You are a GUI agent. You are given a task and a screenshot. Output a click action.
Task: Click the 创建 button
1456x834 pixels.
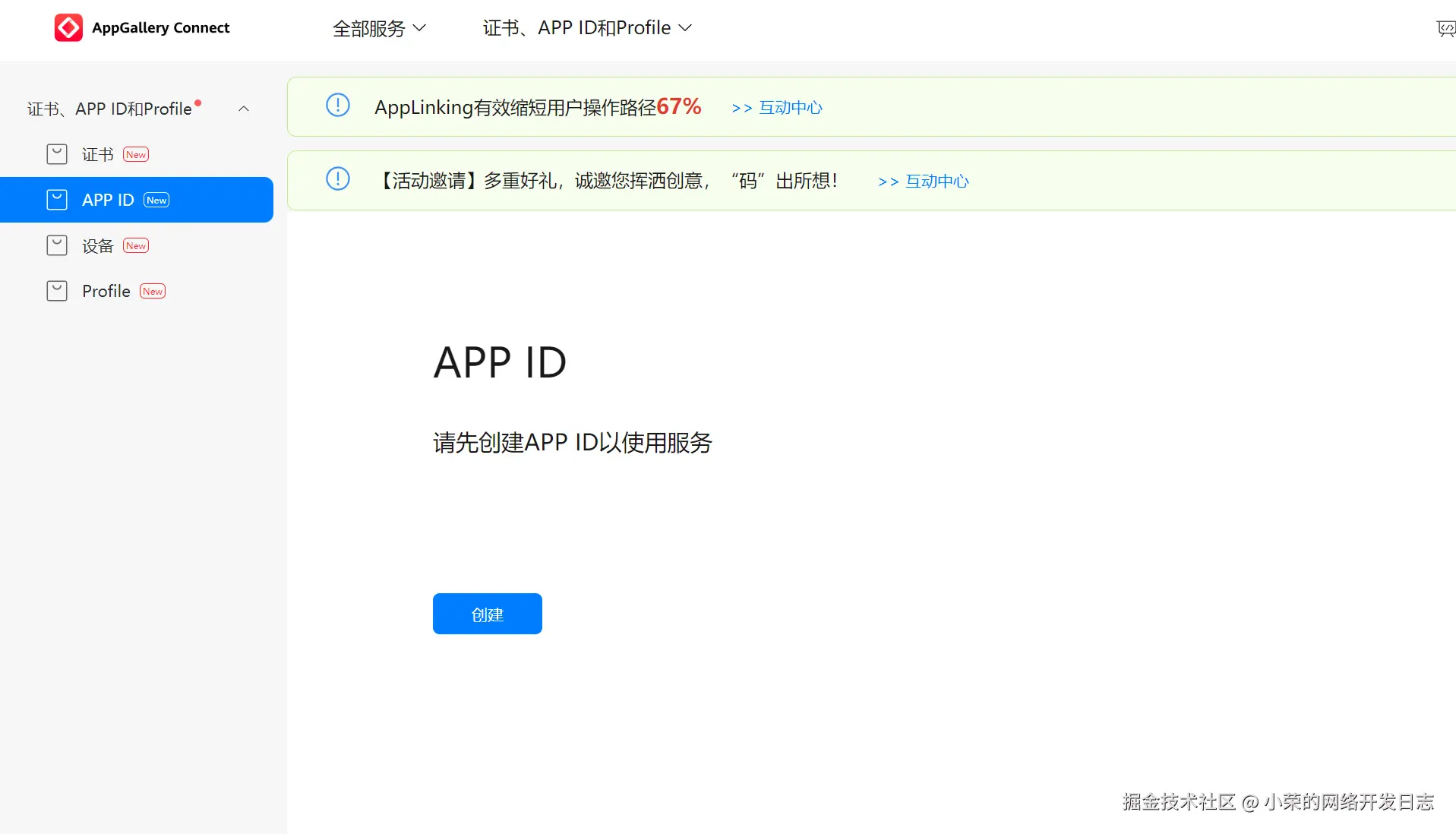click(x=488, y=614)
